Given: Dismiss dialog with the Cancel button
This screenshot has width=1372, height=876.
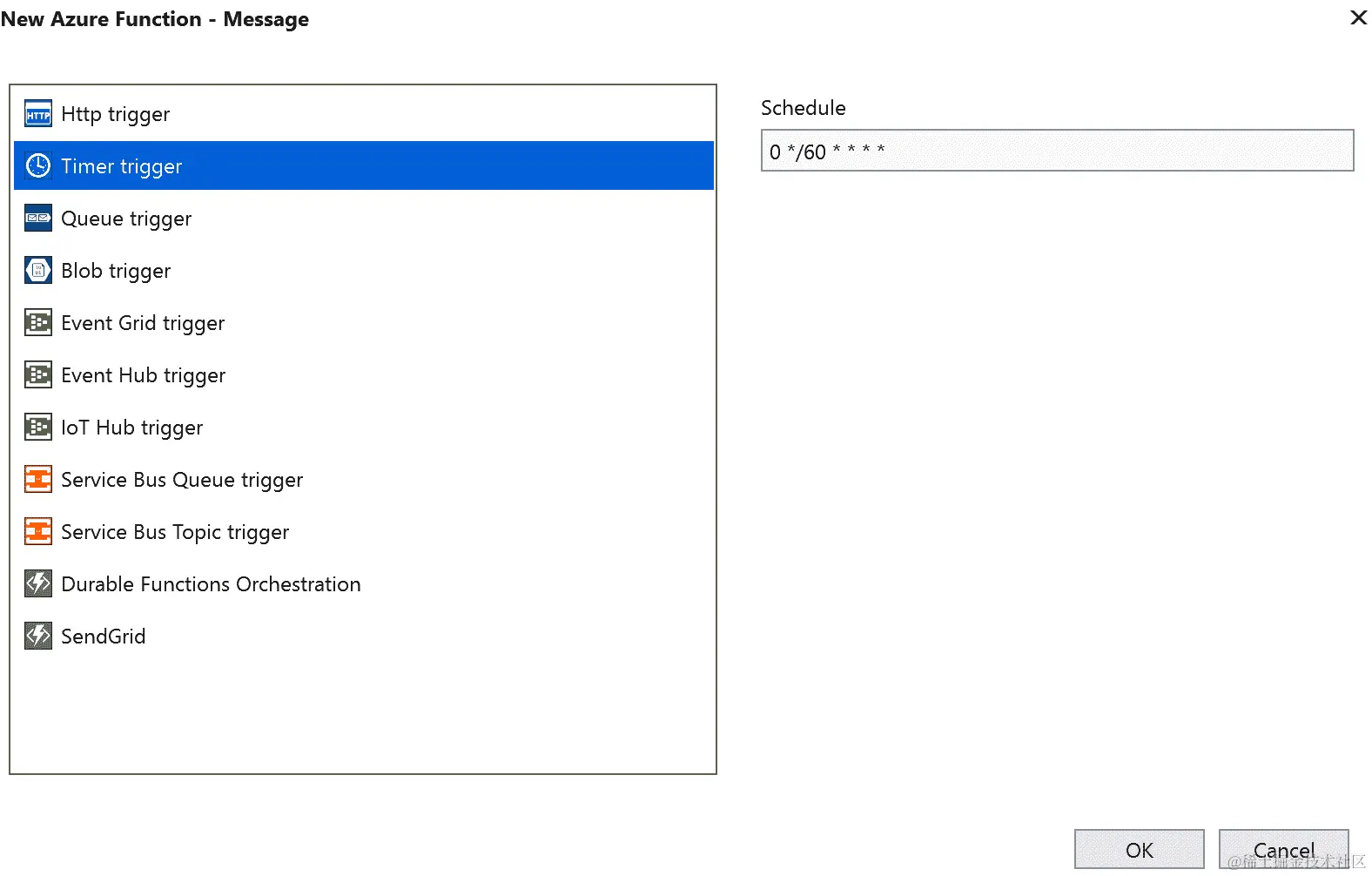Looking at the screenshot, I should pos(1283,850).
